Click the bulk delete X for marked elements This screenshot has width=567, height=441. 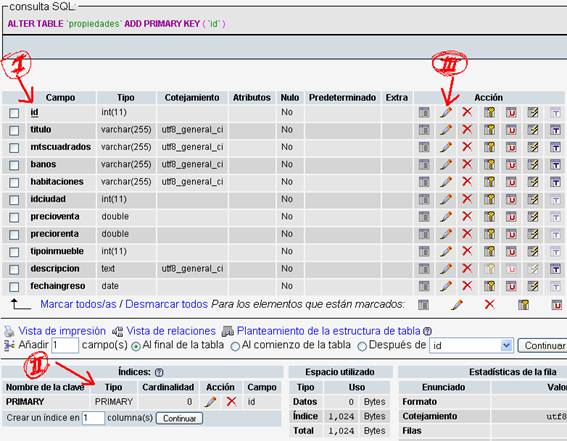click(x=490, y=304)
